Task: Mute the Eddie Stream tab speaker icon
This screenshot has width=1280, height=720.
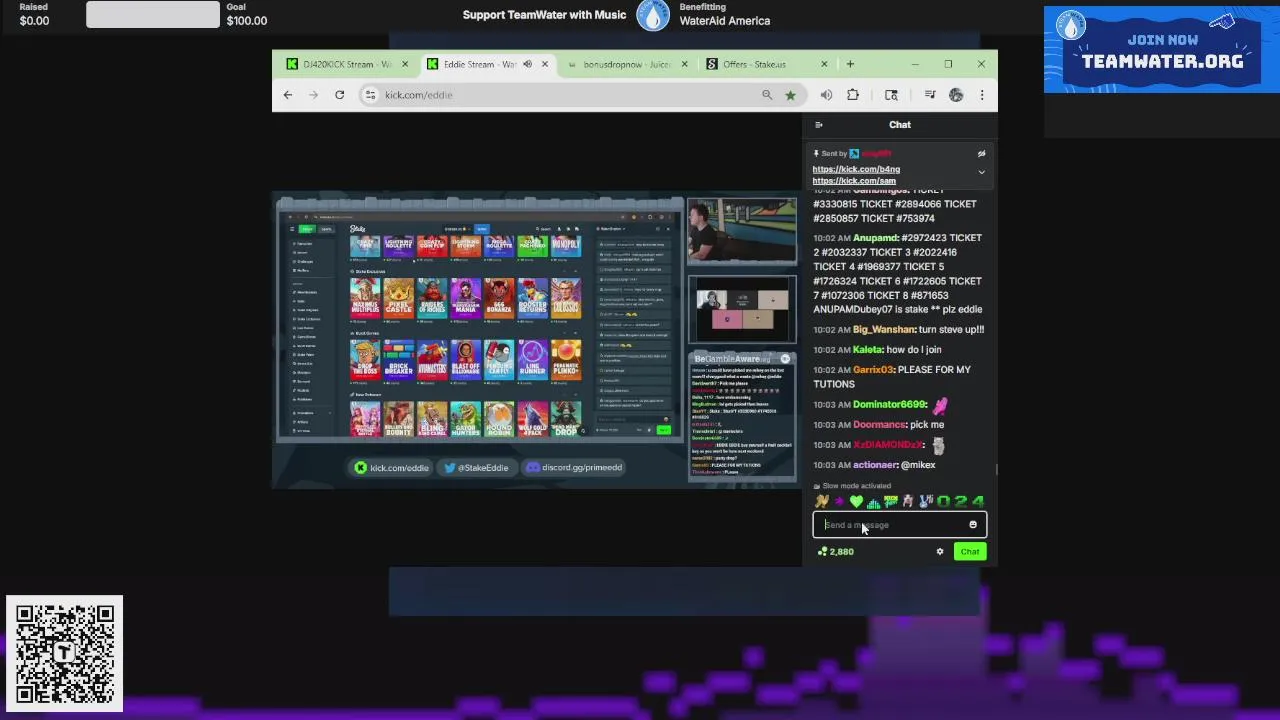Action: [x=527, y=64]
